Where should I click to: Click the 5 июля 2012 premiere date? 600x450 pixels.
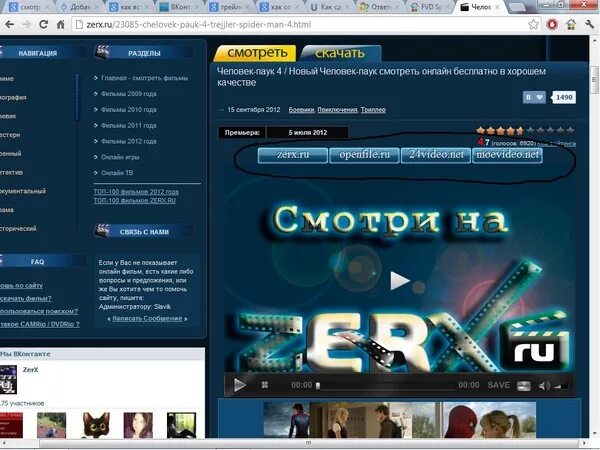[x=308, y=133]
